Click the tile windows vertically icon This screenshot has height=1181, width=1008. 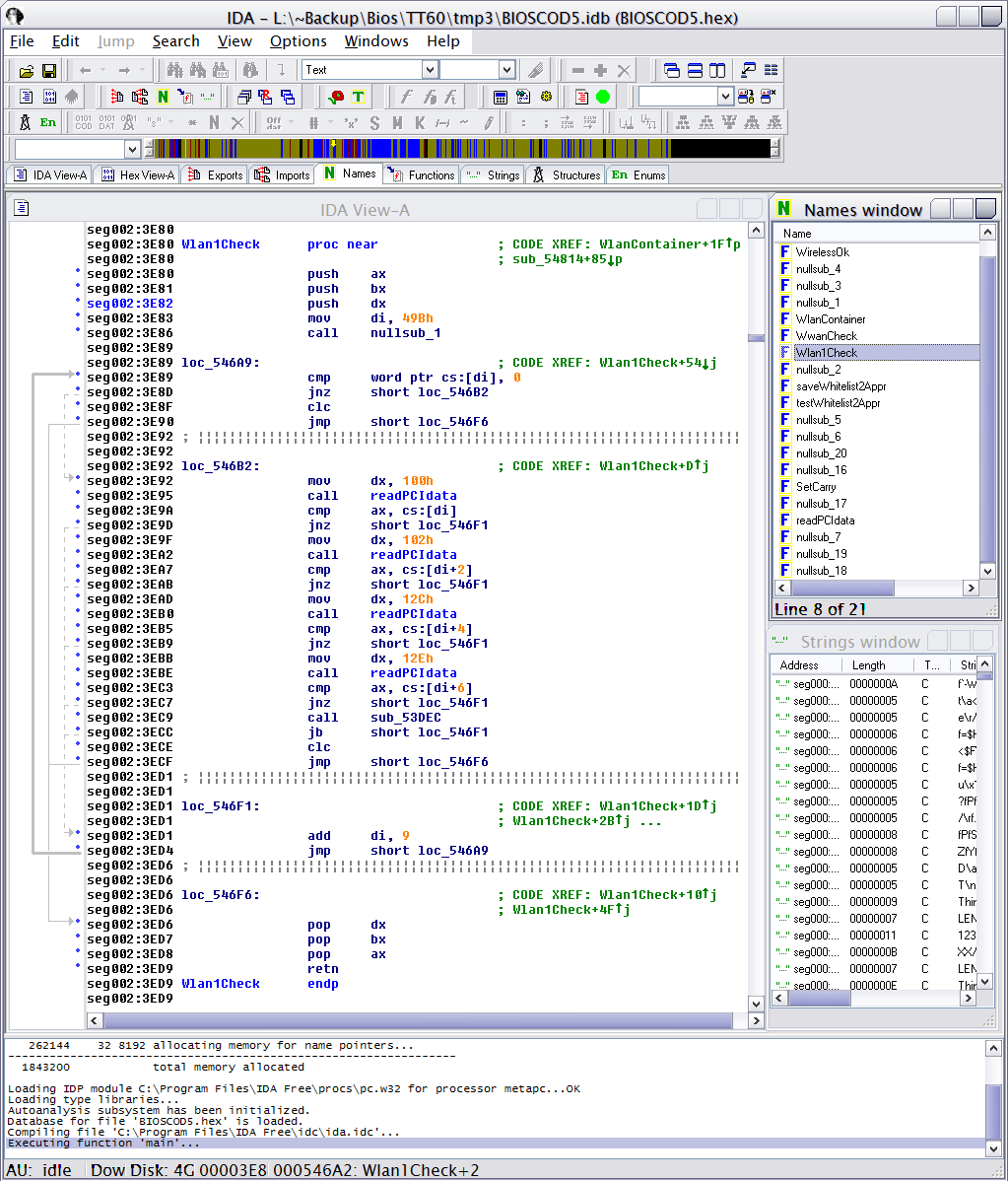[x=717, y=71]
